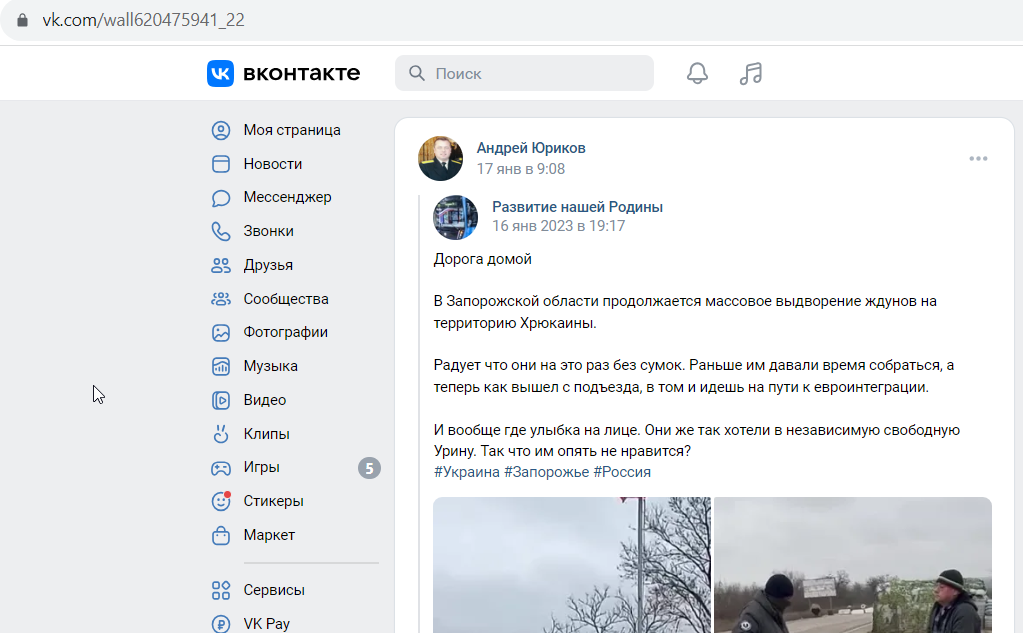This screenshot has width=1023, height=633.
Task: Open Звонки label in sidebar
Action: [268, 231]
